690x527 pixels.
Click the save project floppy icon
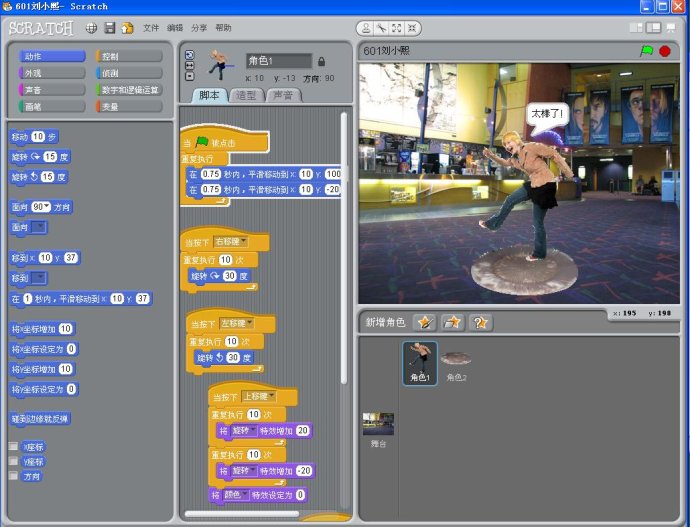click(x=110, y=28)
